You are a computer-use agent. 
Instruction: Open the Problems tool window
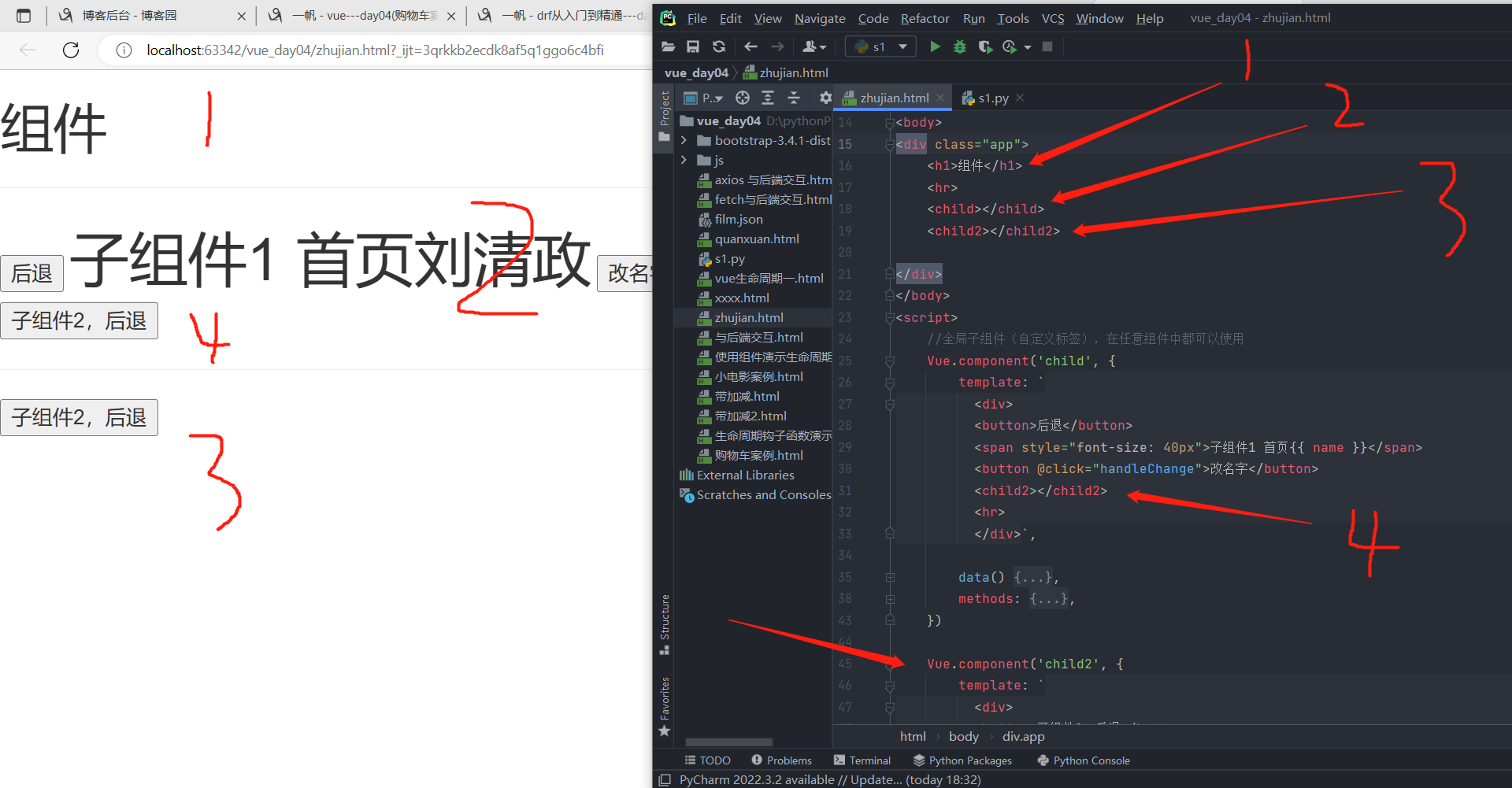click(x=781, y=760)
